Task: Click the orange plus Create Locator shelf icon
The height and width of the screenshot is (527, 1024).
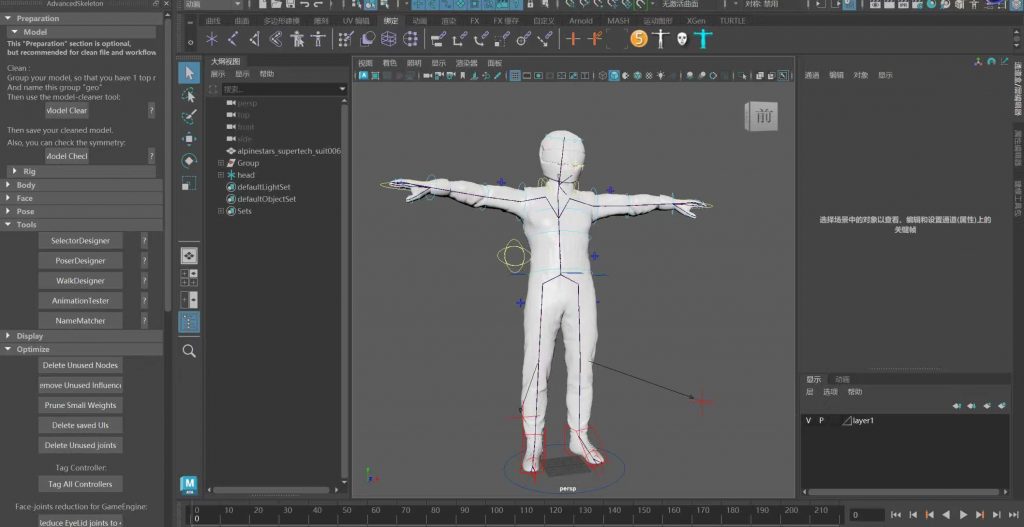Action: click(x=573, y=39)
